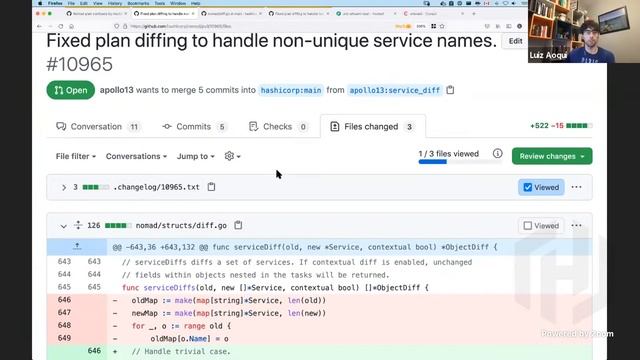Collapse the nomad/structs/diff.go file diff
640x360 pixels.
click(x=63, y=226)
